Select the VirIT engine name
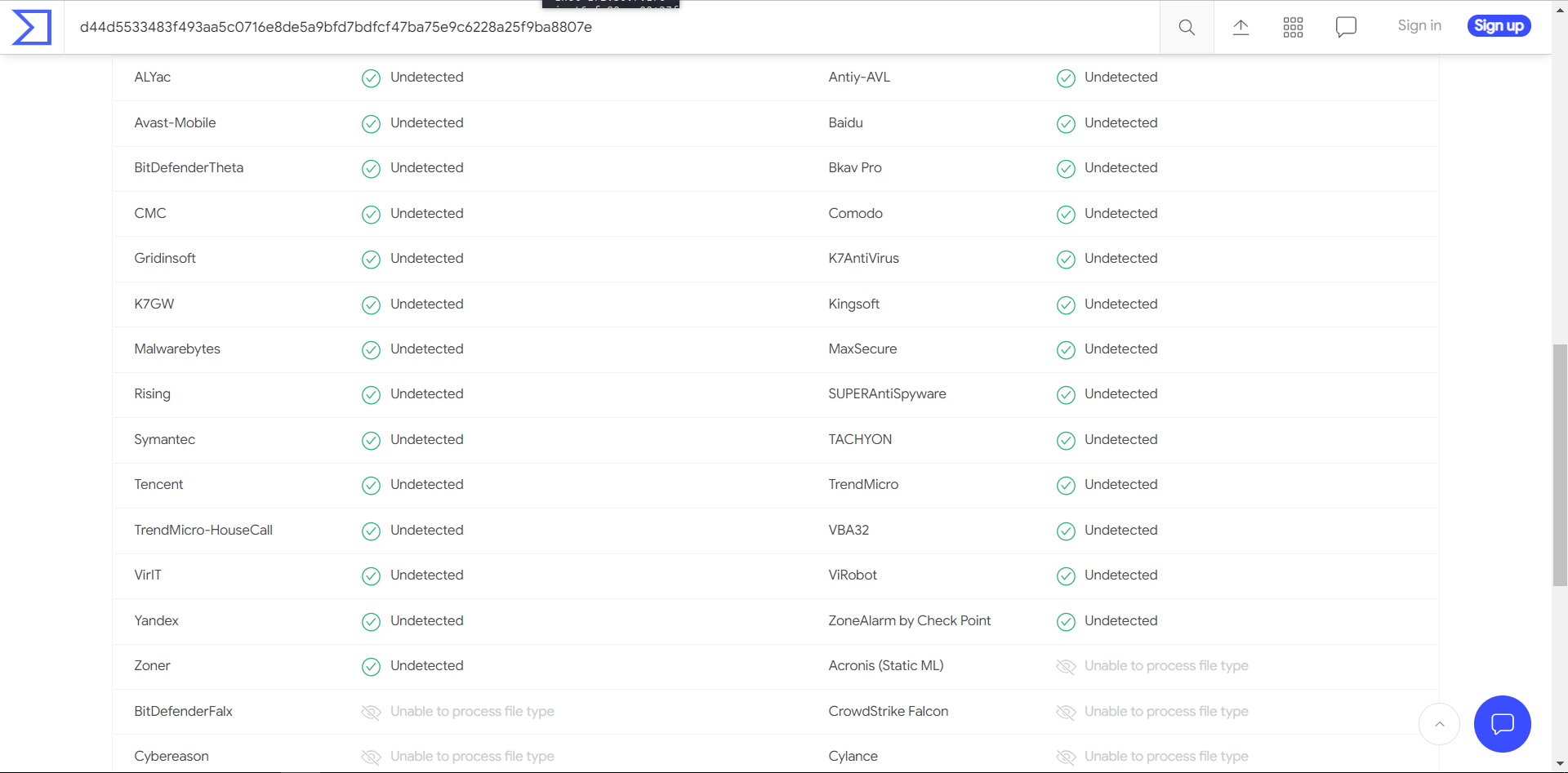 148,575
